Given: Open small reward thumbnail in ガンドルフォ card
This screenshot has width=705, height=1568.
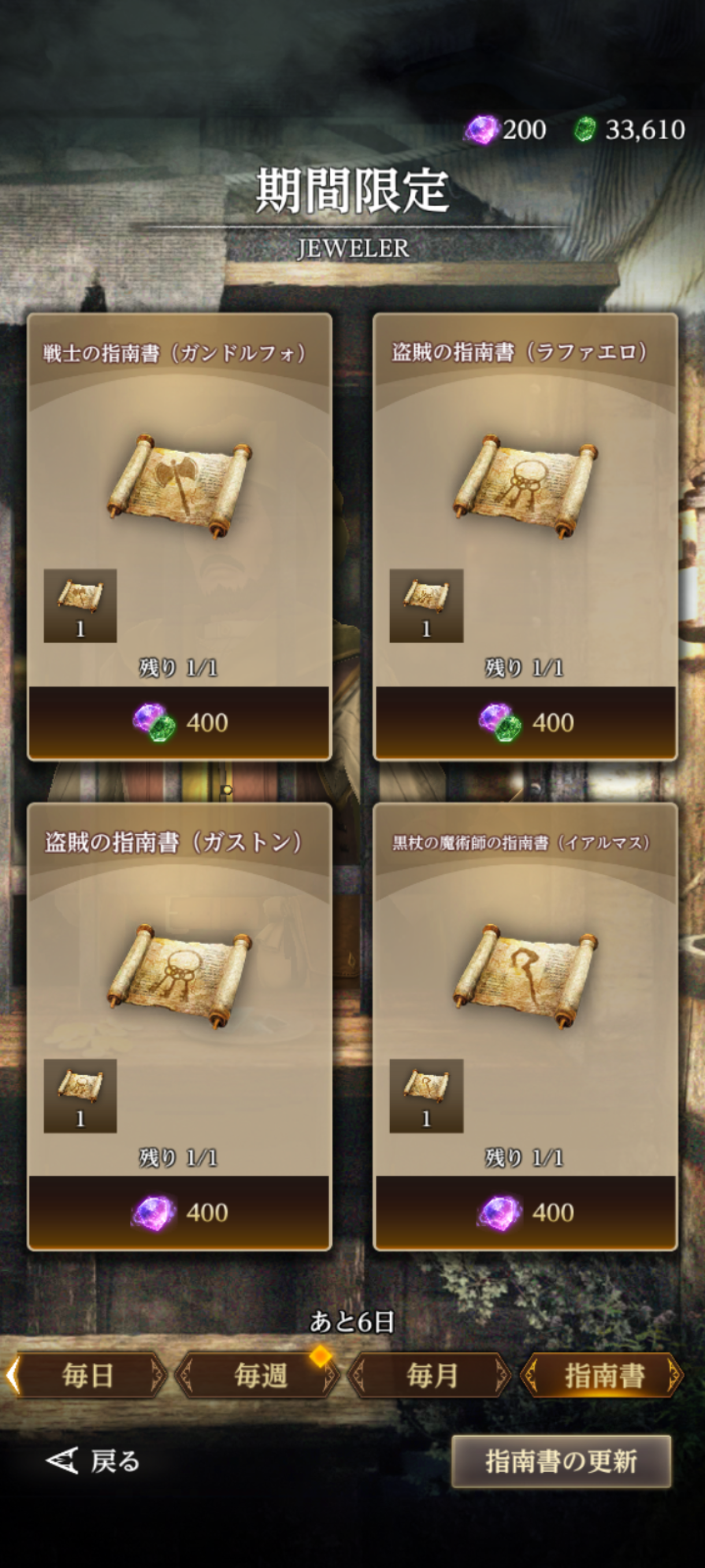Looking at the screenshot, I should coord(80,606).
